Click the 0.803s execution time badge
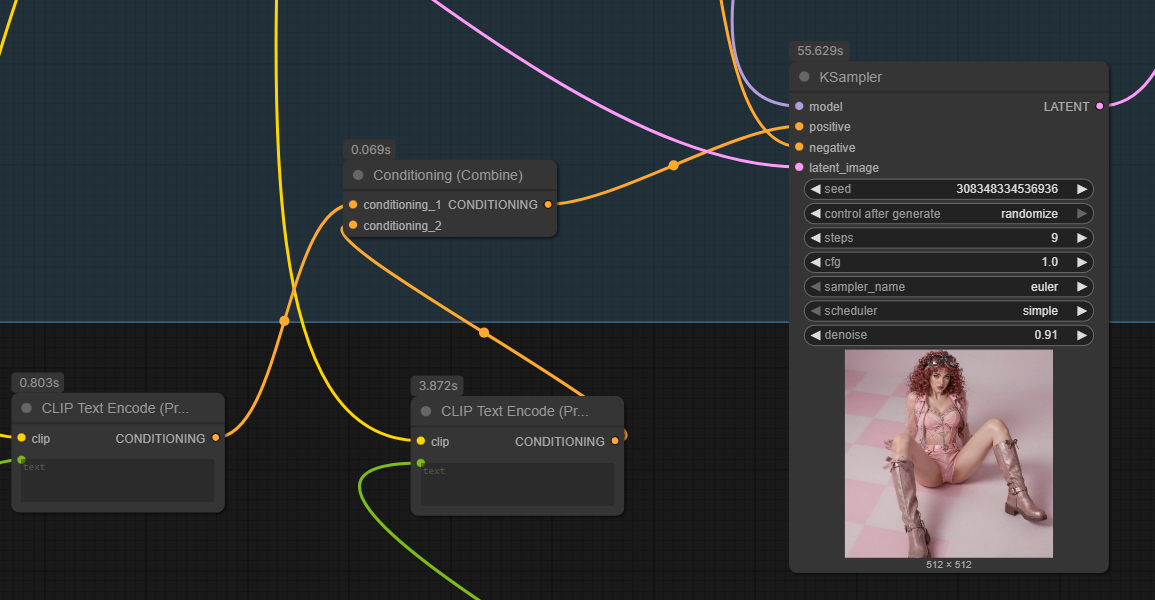 38,383
